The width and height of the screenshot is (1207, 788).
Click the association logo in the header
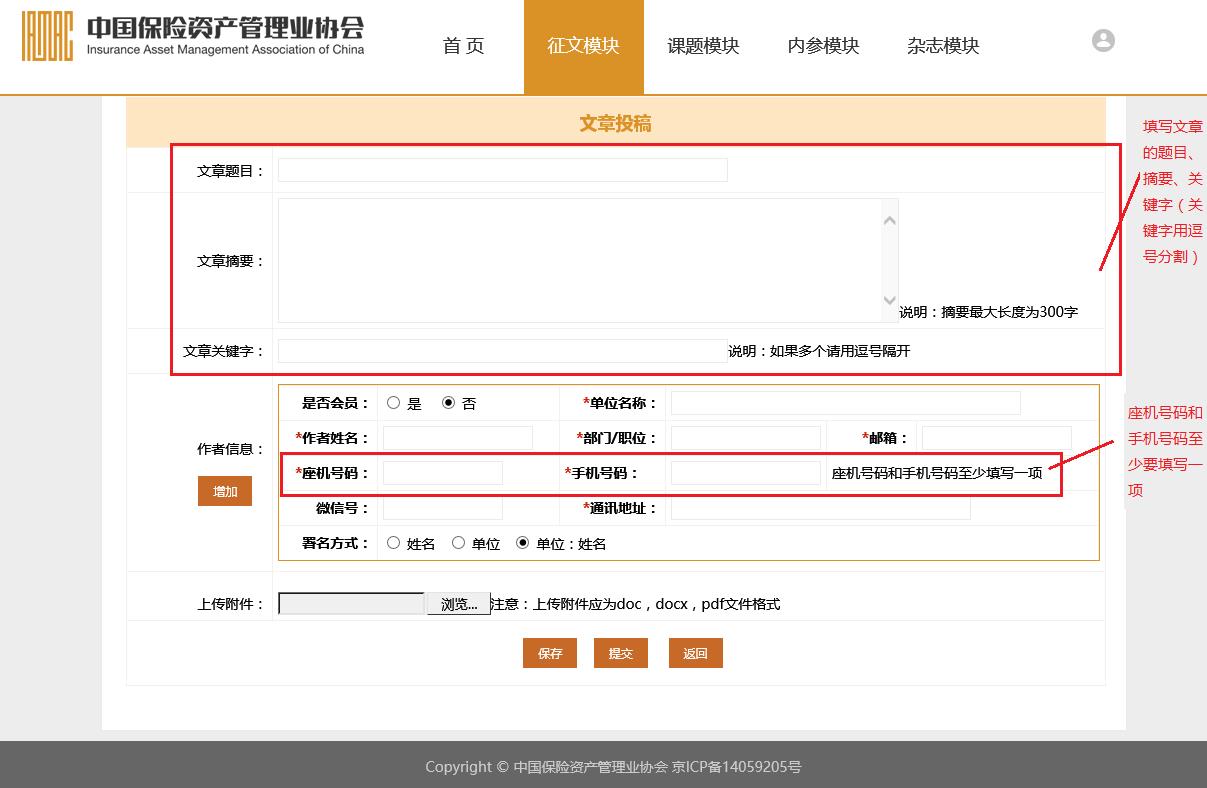pyautogui.click(x=193, y=37)
